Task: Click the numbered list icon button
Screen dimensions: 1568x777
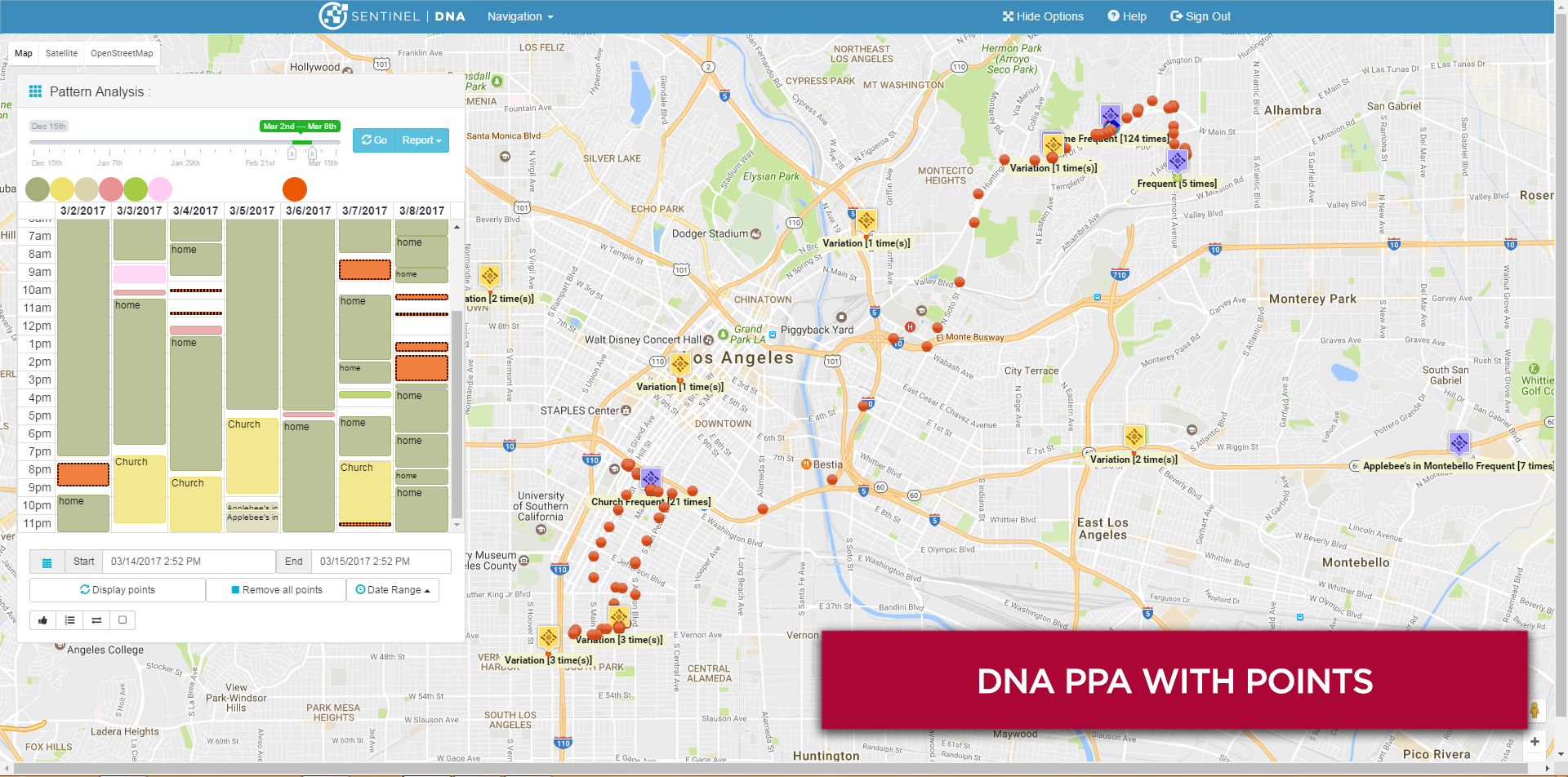Action: 70,620
